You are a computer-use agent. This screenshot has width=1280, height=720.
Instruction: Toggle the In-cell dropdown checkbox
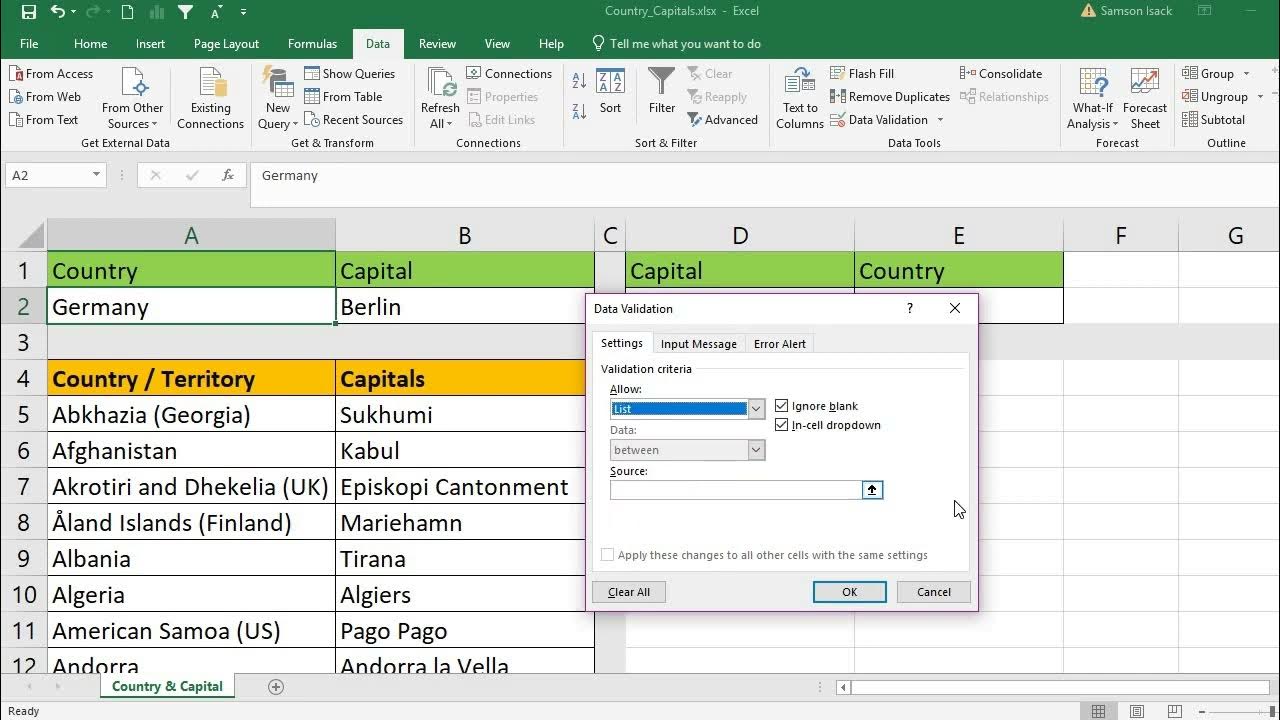coord(782,425)
